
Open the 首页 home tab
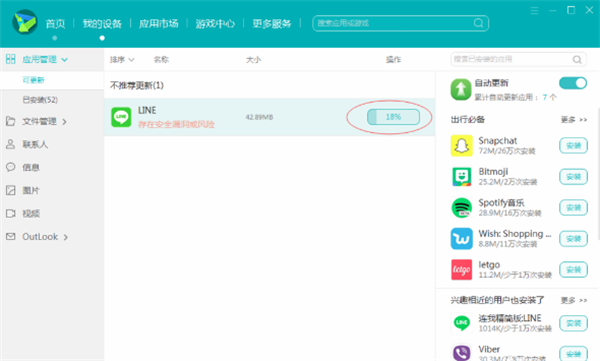click(x=55, y=24)
